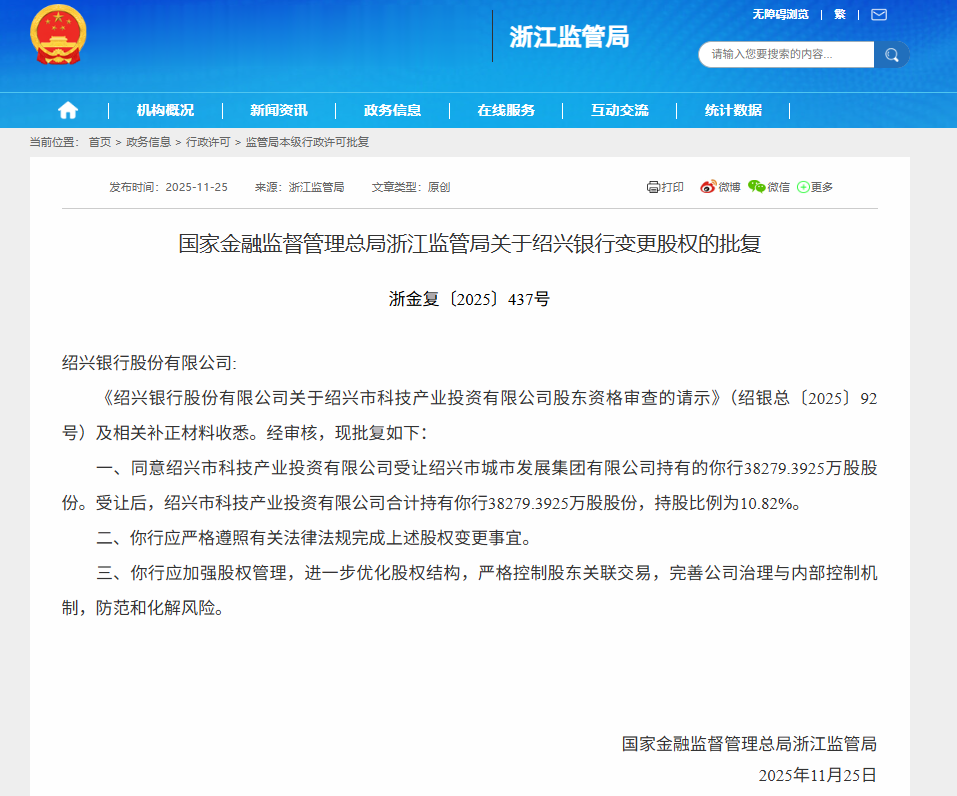Click document number 浙金复〔2025〕437号
The image size is (957, 796).
[x=469, y=299]
